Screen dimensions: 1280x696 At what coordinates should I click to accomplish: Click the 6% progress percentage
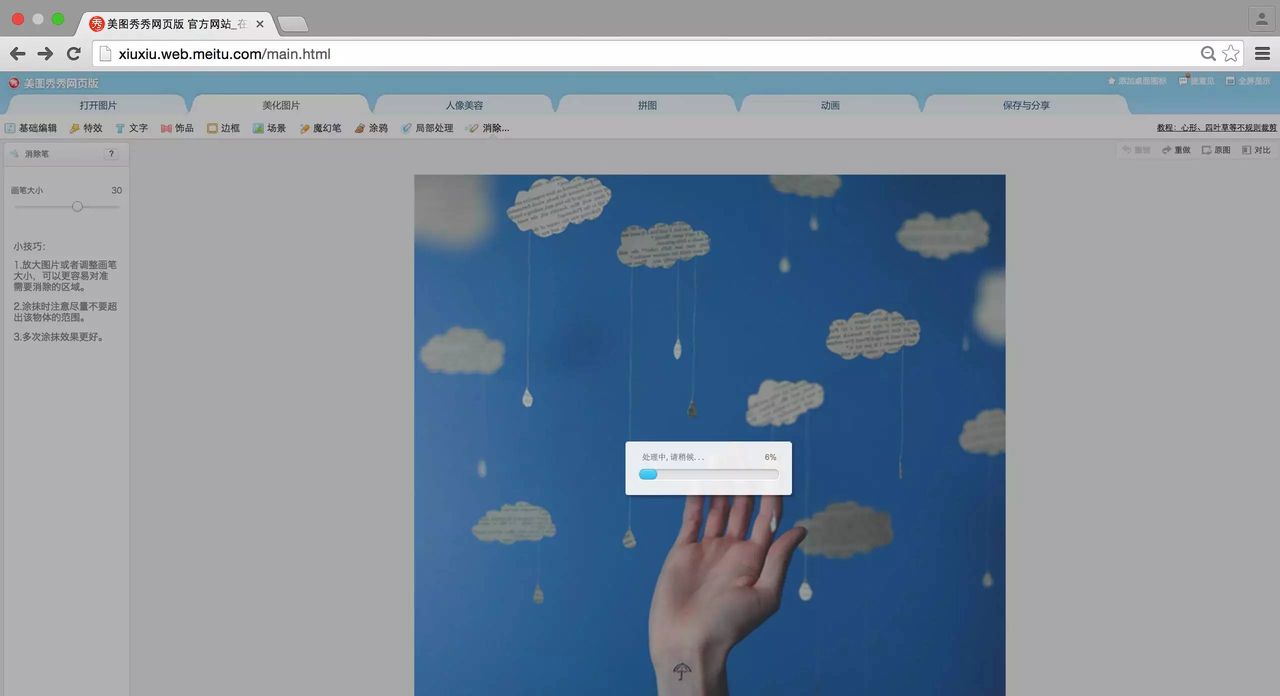770,457
